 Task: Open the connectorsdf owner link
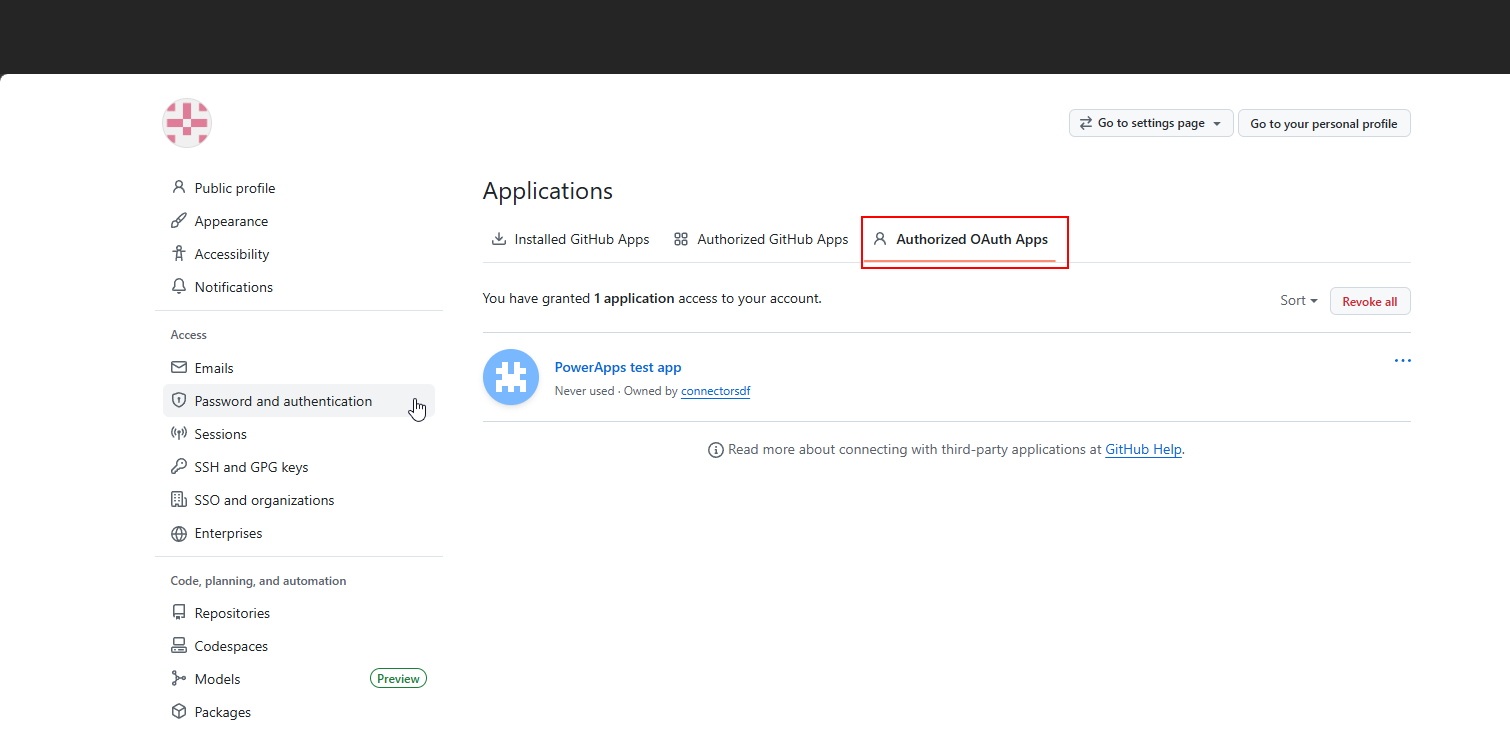point(715,391)
